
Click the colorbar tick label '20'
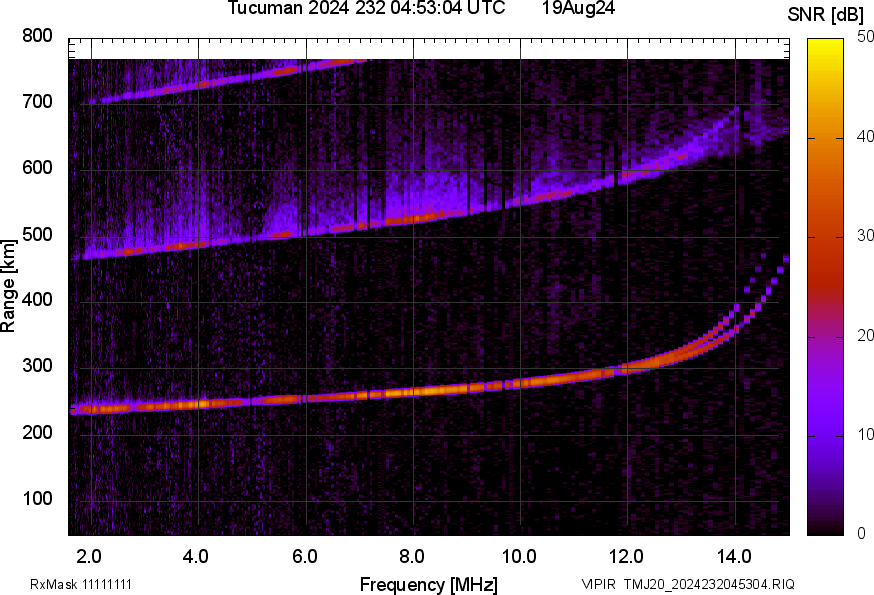(865, 335)
